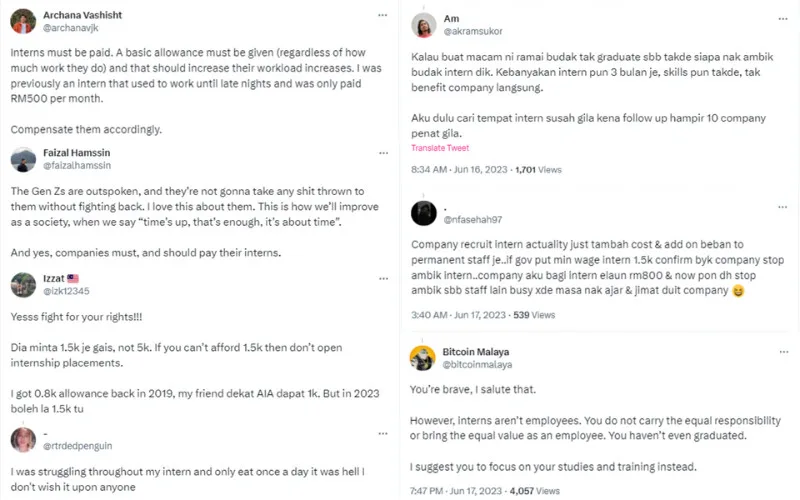
Task: Click Faizal Hamssin's avatar
Action: click(24, 158)
